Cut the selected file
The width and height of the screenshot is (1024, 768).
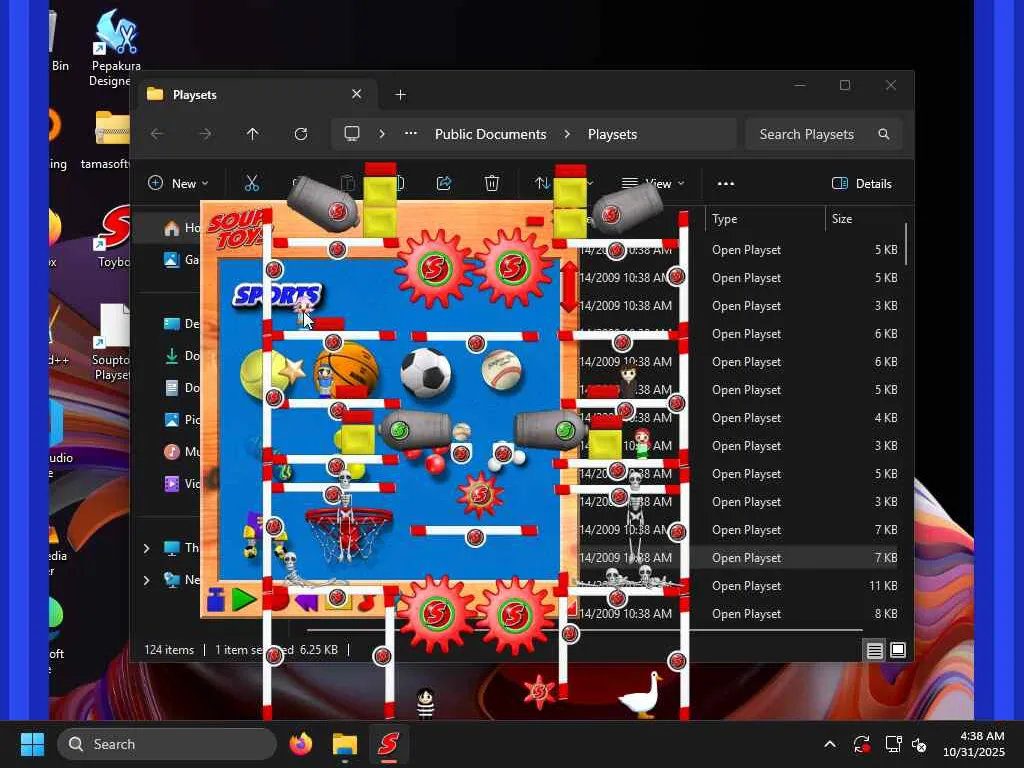pos(252,184)
